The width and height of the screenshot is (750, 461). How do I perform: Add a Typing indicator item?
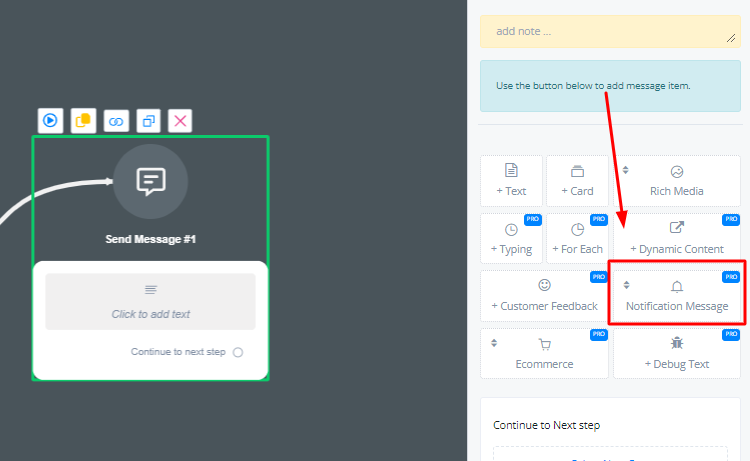511,239
